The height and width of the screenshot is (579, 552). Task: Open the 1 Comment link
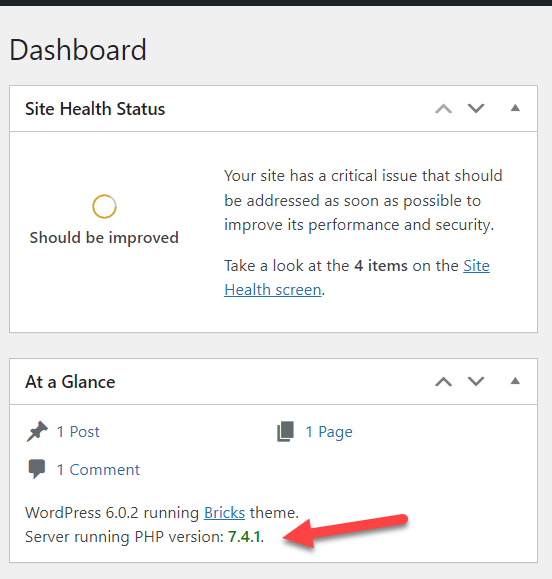tap(98, 470)
